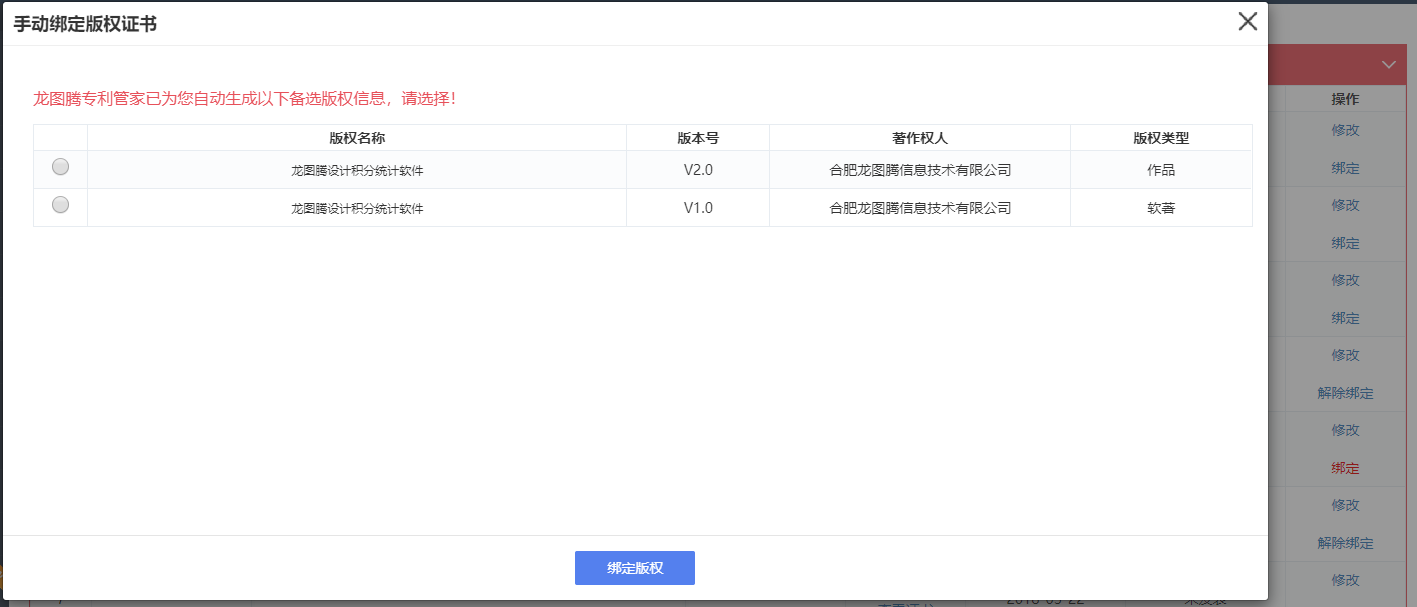Click the V2.0 version cell
This screenshot has width=1417, height=607.
click(x=698, y=170)
